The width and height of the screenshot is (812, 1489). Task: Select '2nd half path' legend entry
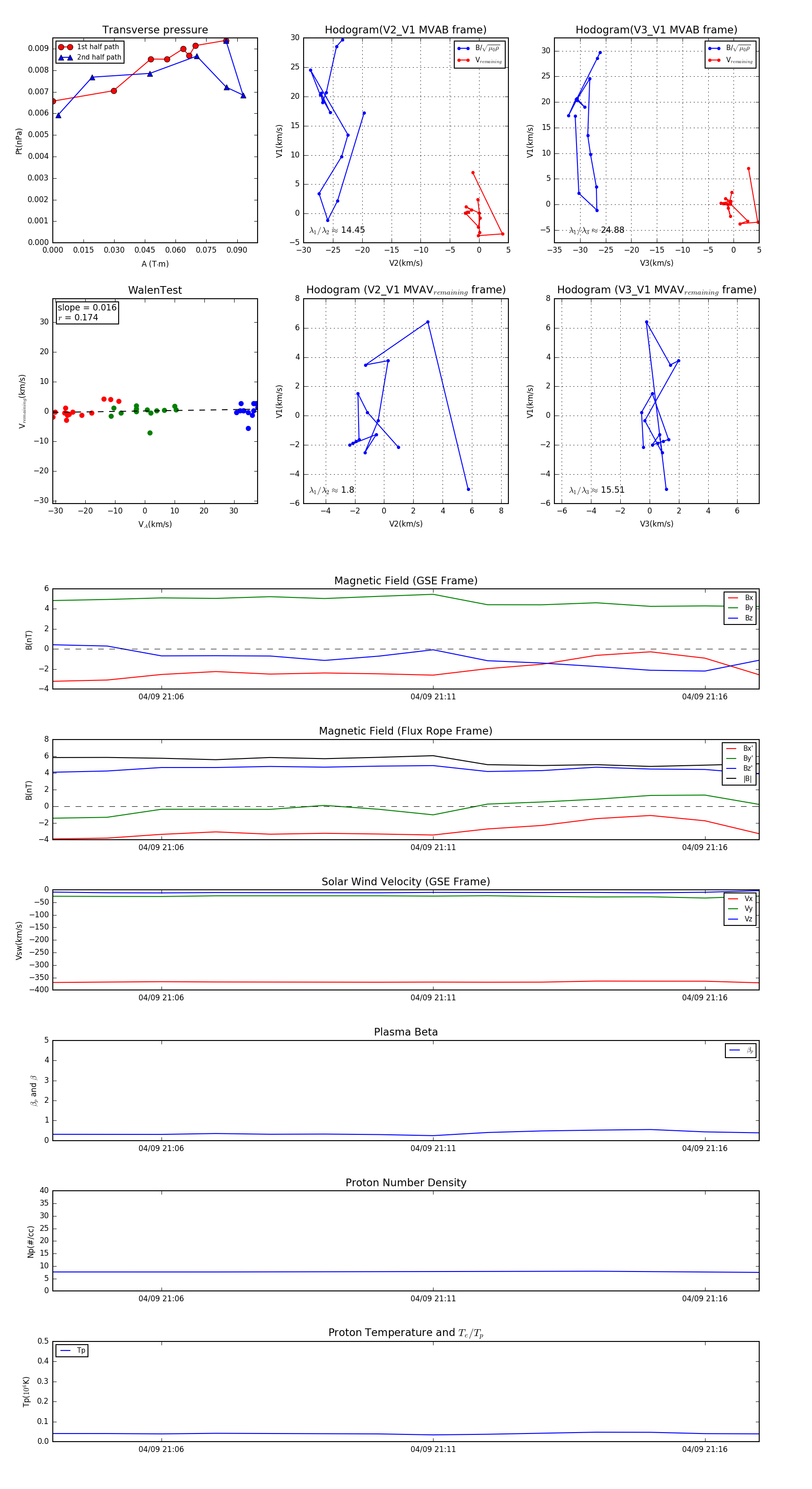click(90, 57)
